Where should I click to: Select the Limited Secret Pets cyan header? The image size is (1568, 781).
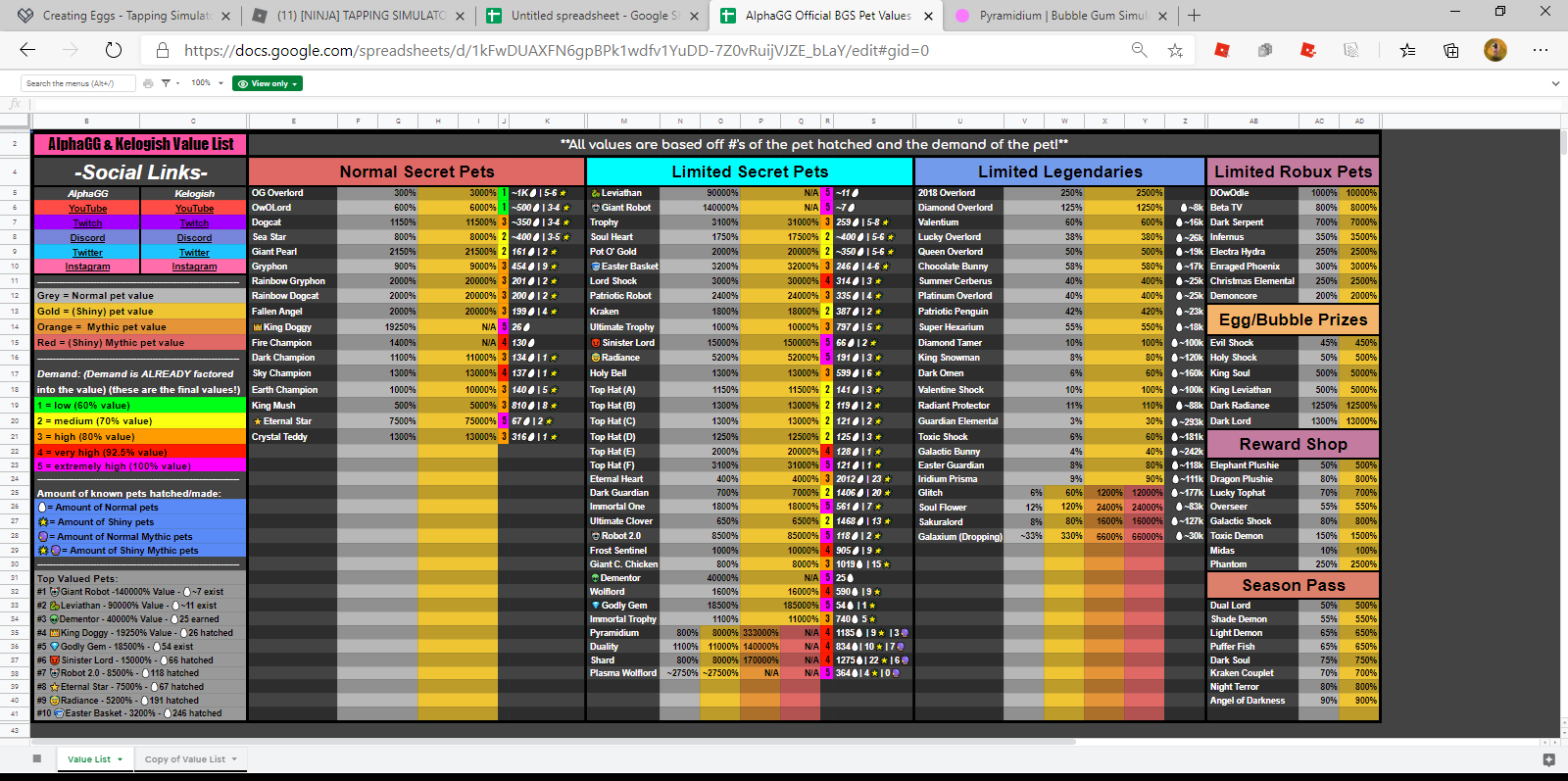click(x=750, y=171)
